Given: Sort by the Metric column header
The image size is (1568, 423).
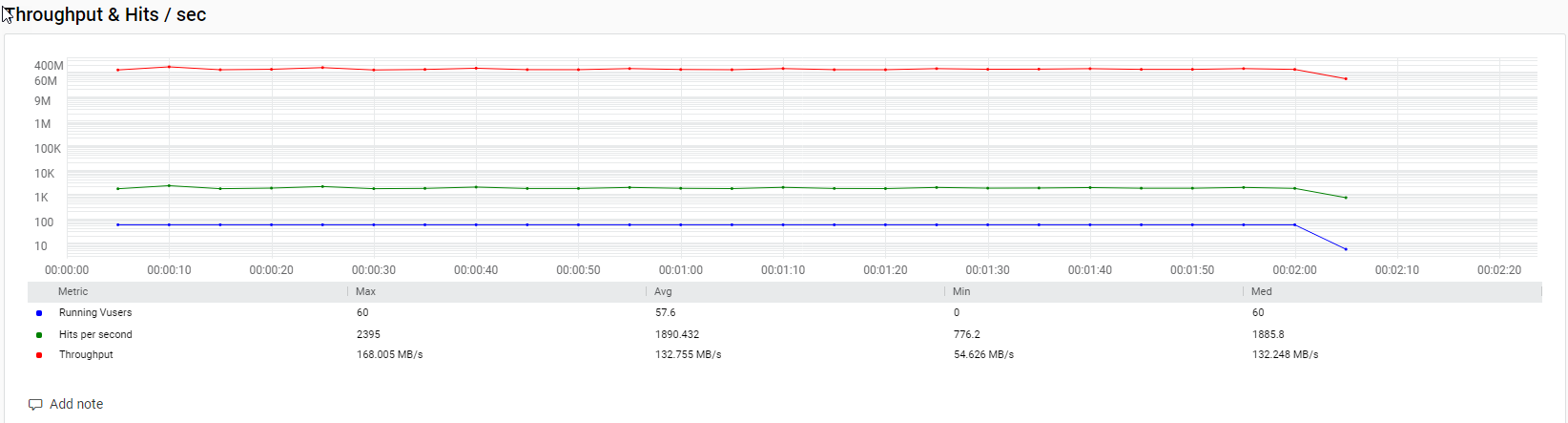Looking at the screenshot, I should tap(72, 291).
